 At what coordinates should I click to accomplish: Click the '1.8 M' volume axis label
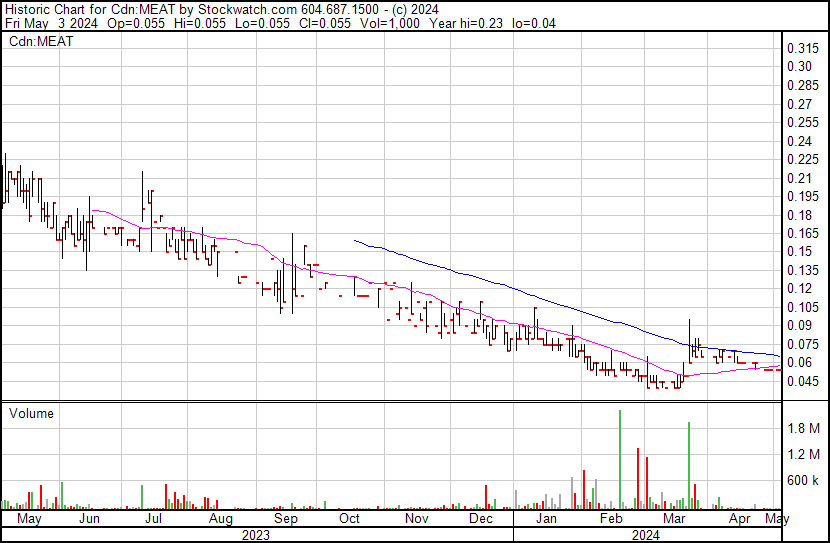tap(804, 428)
